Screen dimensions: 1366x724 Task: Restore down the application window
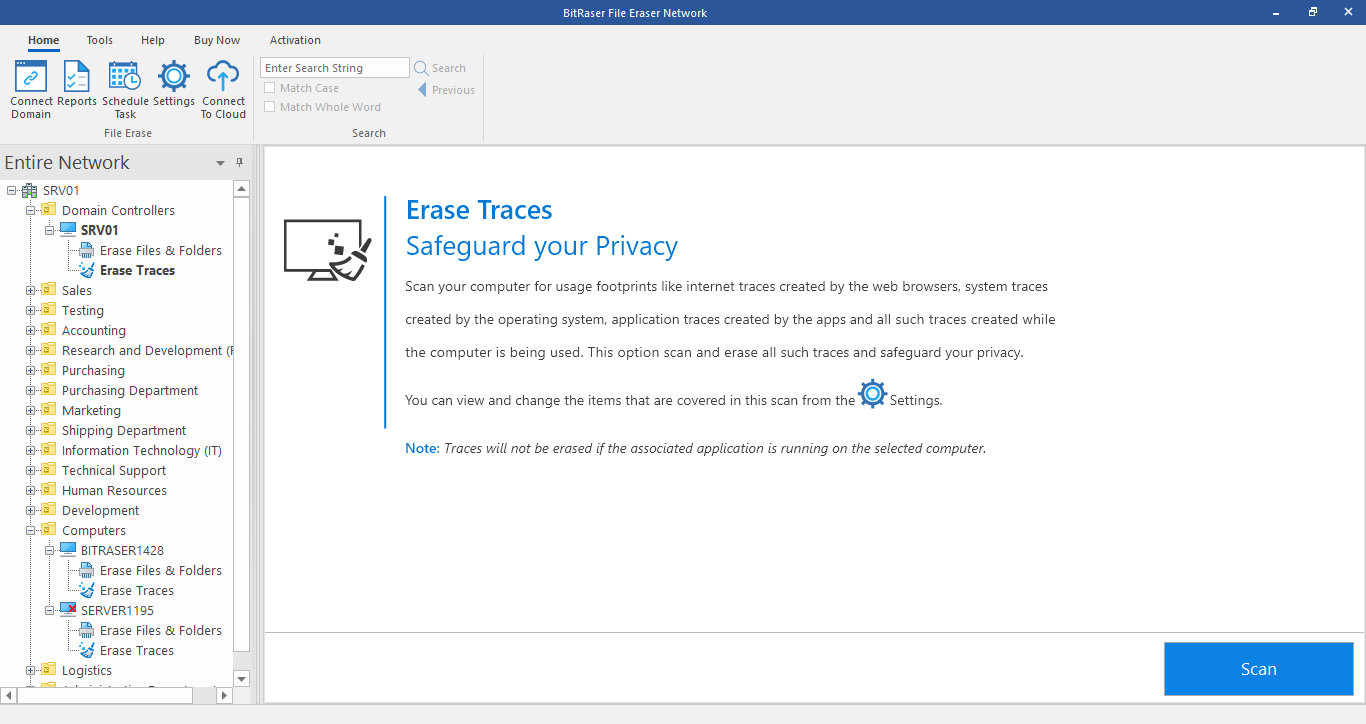[1313, 12]
